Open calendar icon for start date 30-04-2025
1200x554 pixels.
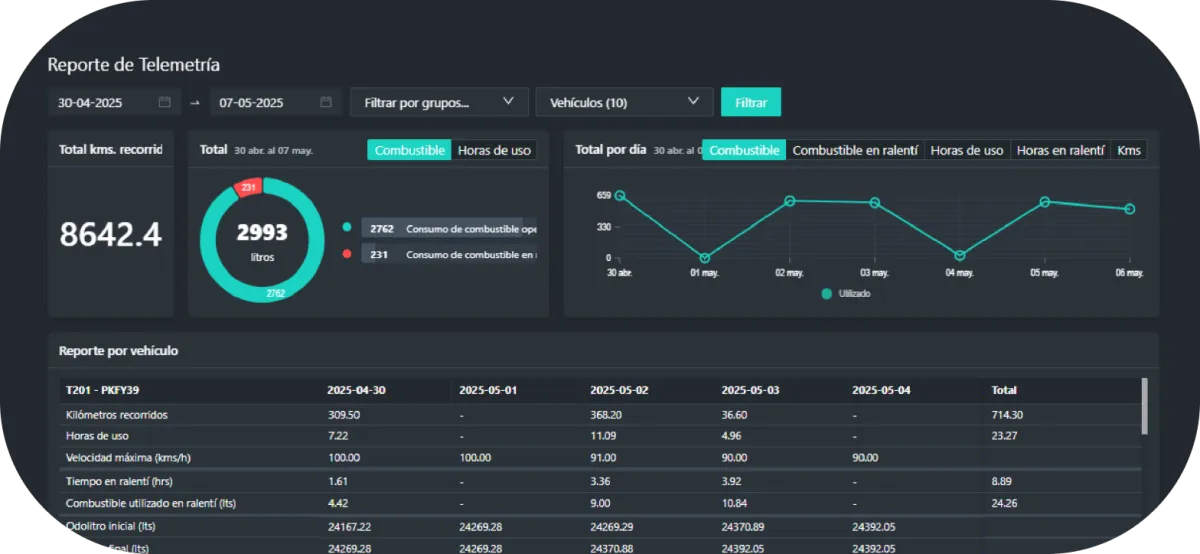click(164, 102)
